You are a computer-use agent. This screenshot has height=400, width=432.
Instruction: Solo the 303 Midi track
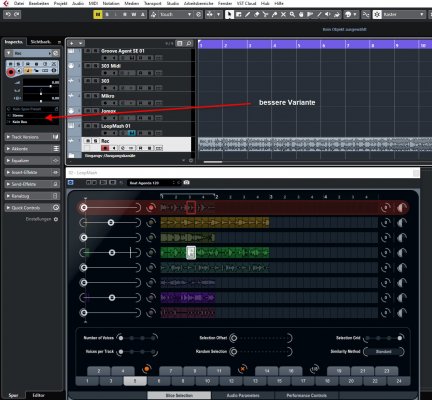click(96, 66)
